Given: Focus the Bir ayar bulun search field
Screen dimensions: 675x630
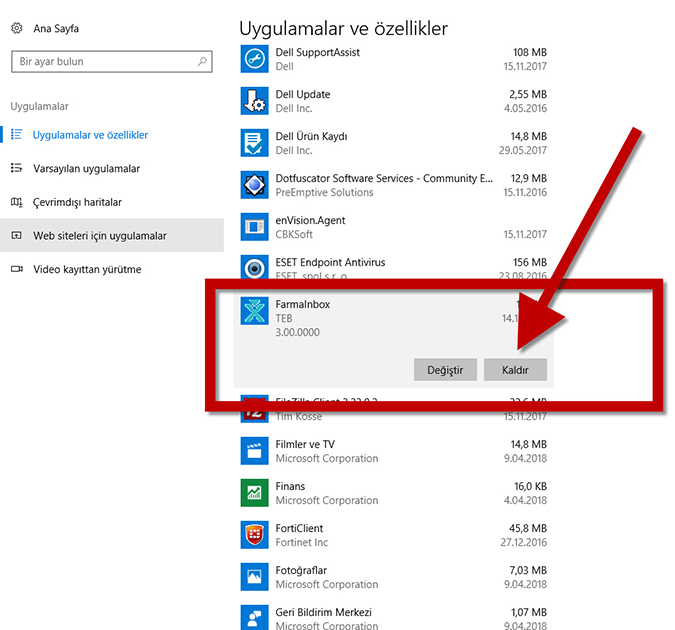Looking at the screenshot, I should click(x=111, y=62).
